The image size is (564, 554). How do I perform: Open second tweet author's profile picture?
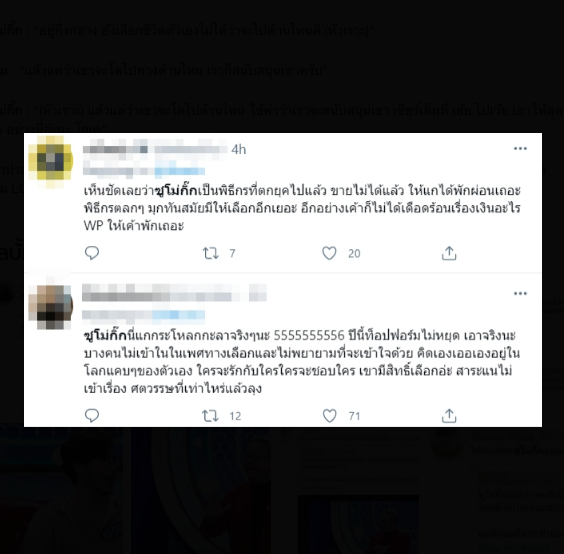point(51,306)
